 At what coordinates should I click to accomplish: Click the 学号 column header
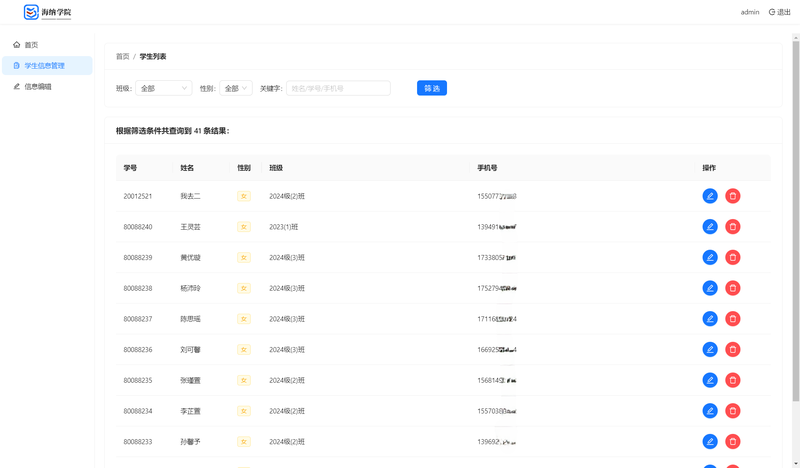(x=130, y=167)
